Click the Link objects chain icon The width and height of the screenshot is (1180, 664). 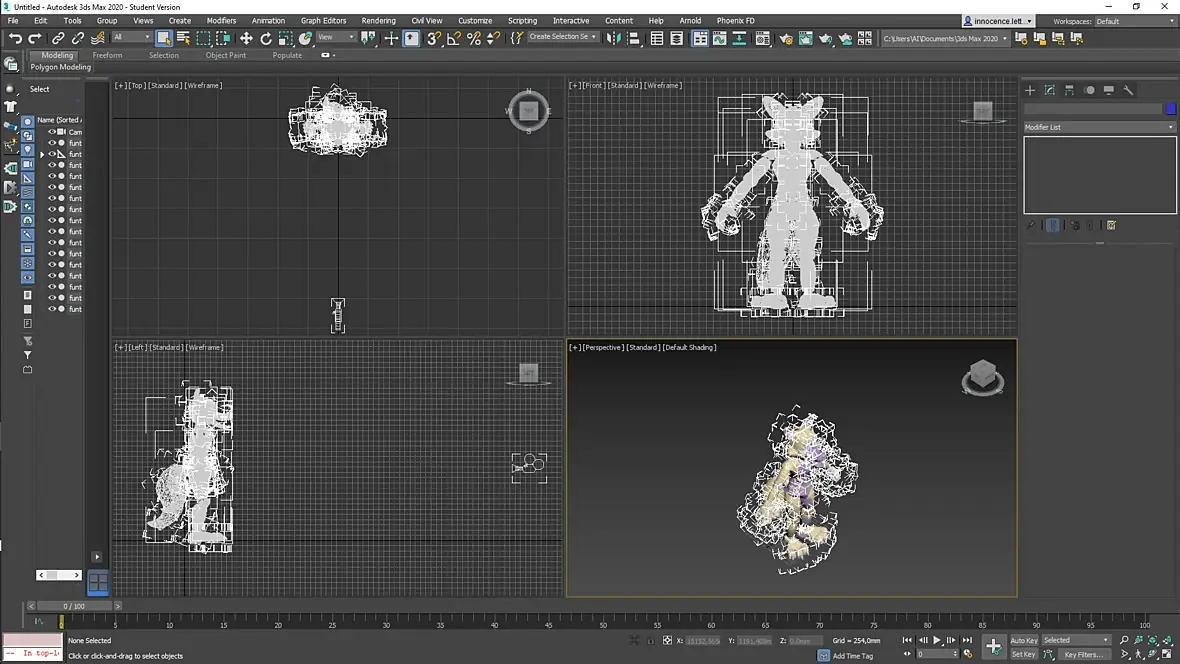tap(59, 38)
